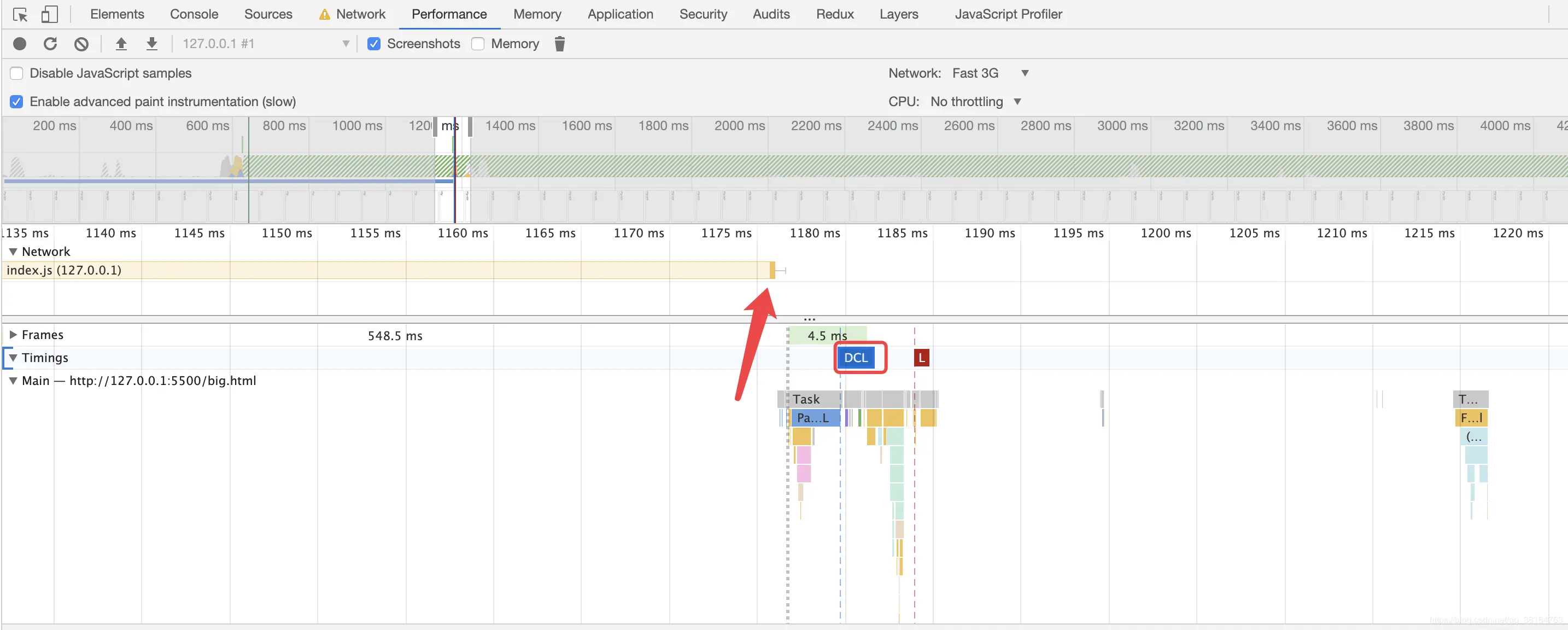The image size is (1568, 630).
Task: Click the save profile download icon
Action: pos(152,44)
